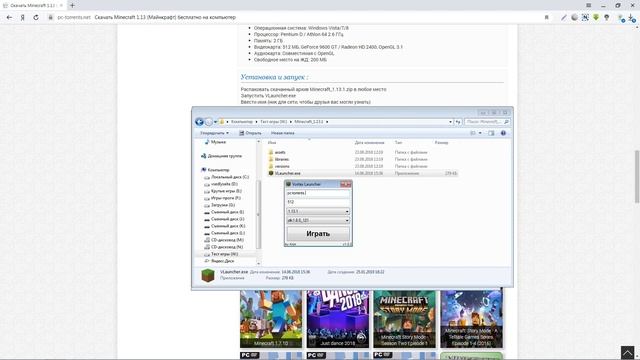Click the padlock site security icon
This screenshot has width=640, height=360.
[x=51, y=18]
